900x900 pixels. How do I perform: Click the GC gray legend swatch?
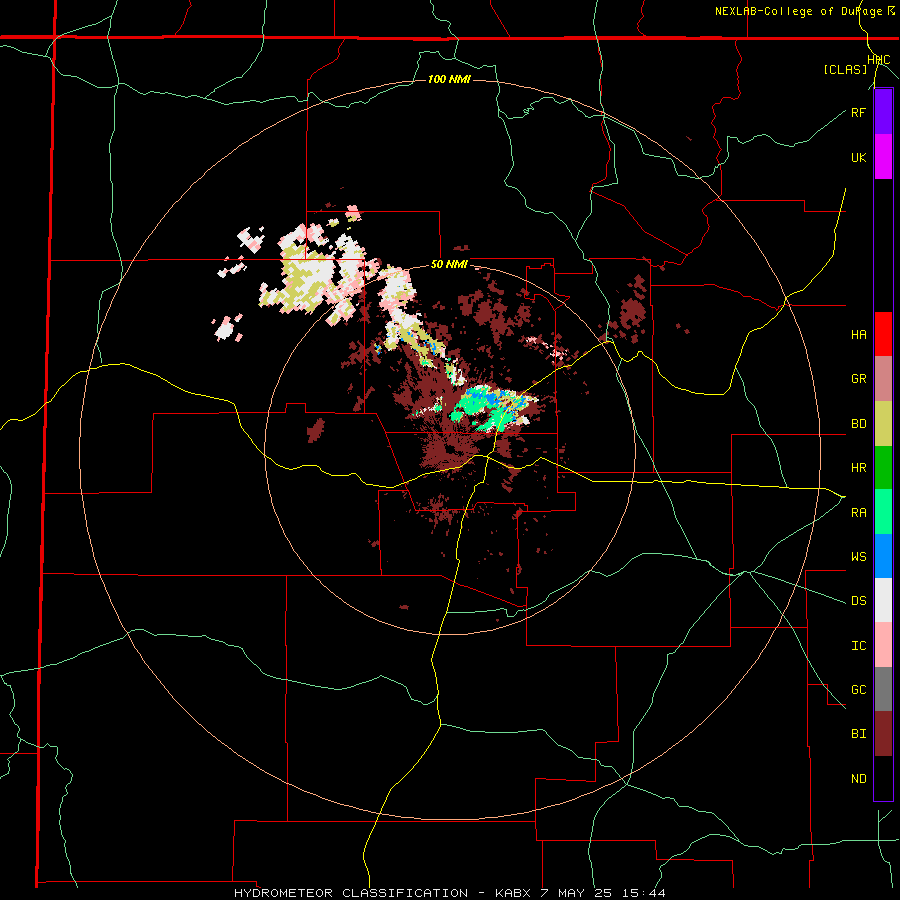pyautogui.click(x=883, y=689)
